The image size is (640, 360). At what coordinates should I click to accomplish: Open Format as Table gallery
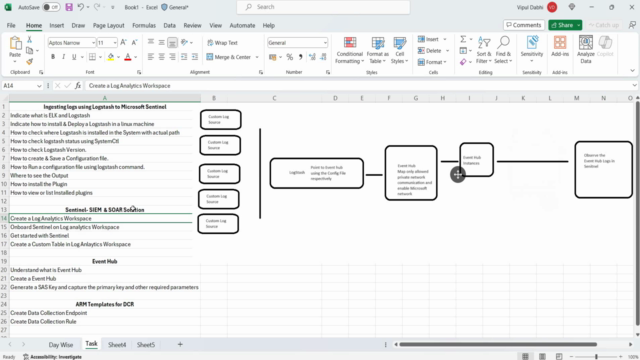[378, 50]
